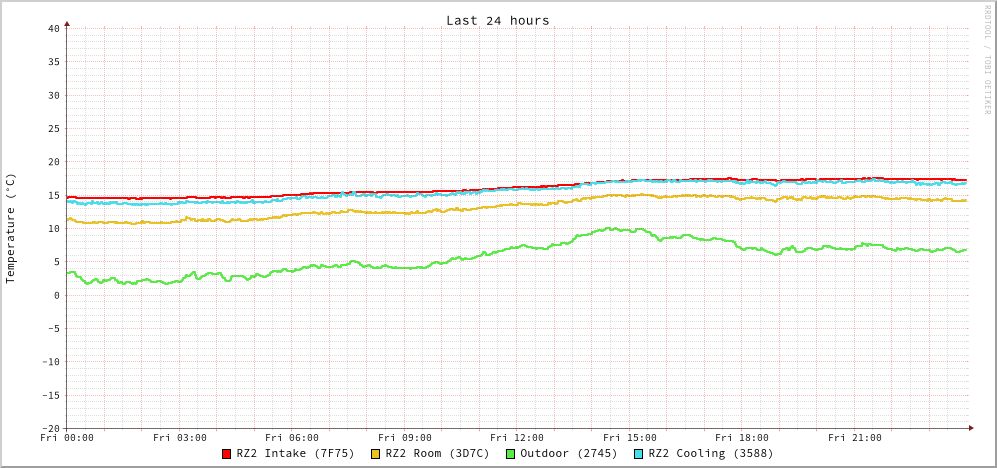Select the RZ2 Intake (7F75) legend label
The width and height of the screenshot is (997, 468).
[x=295, y=453]
